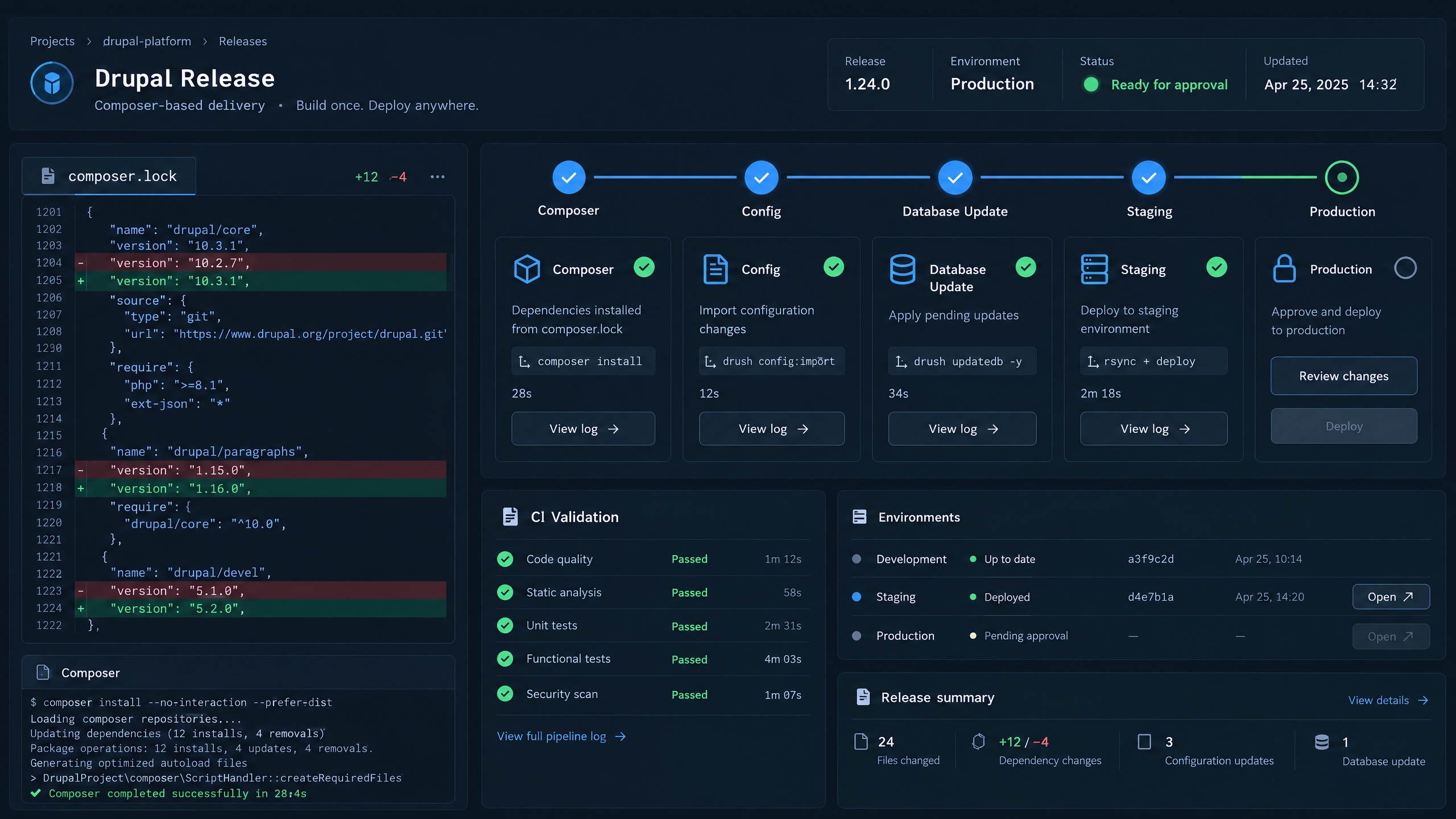Screen dimensions: 1456x819
Task: Click the Ready for approval status
Action: point(1156,85)
